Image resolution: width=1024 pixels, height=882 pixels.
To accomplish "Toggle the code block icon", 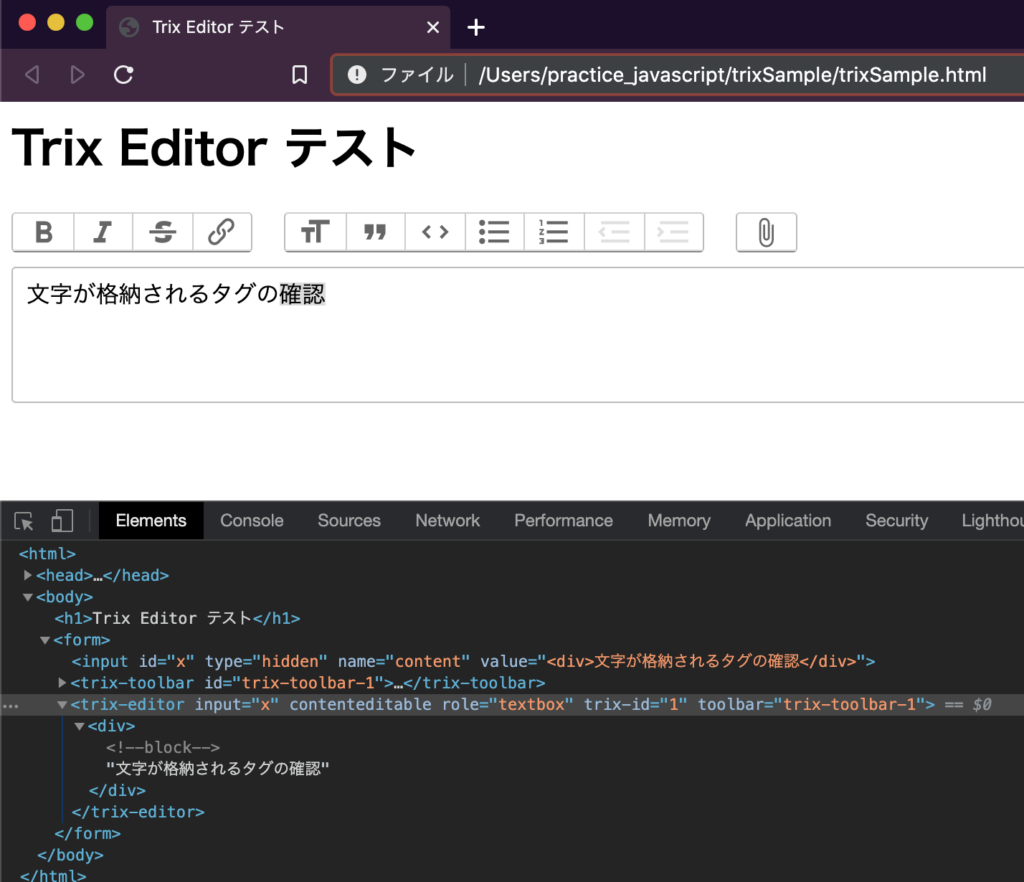I will pyautogui.click(x=434, y=232).
